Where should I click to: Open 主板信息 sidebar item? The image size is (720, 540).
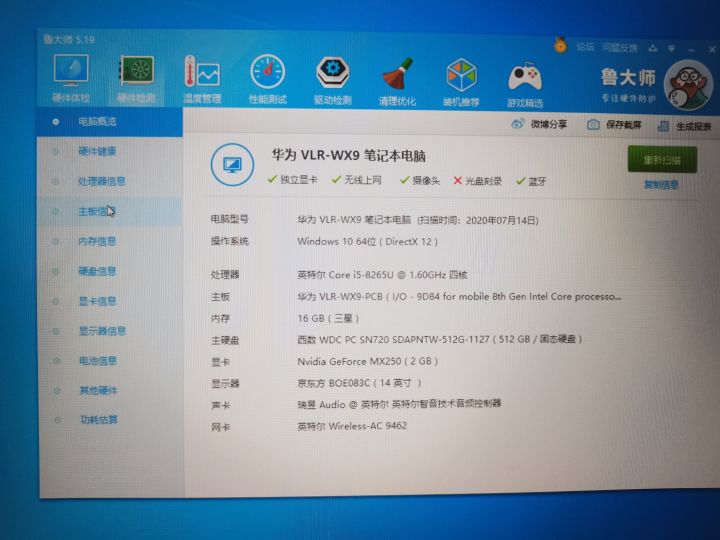96,211
